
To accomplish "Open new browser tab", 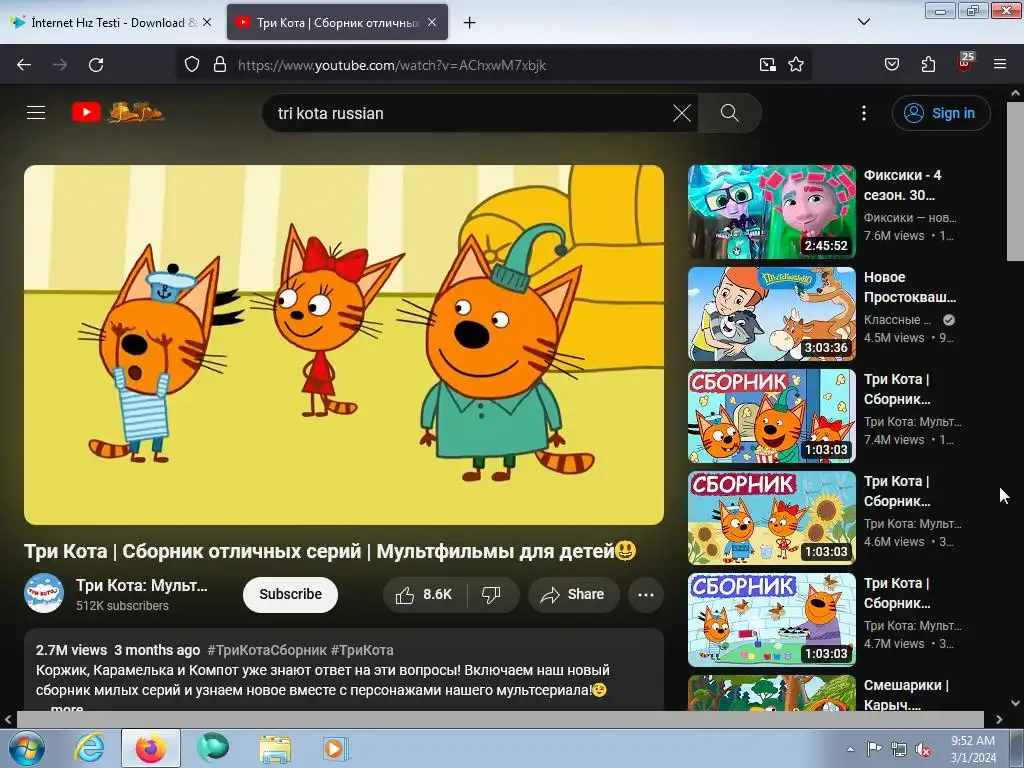I will pyautogui.click(x=470, y=23).
